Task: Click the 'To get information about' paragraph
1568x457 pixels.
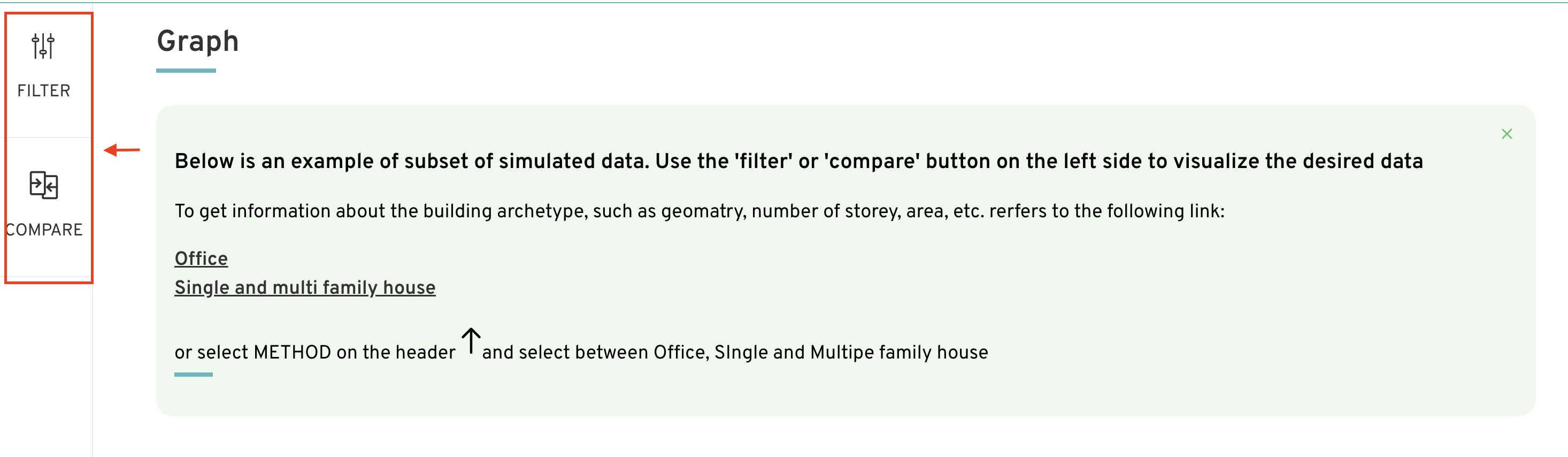Action: [700, 211]
